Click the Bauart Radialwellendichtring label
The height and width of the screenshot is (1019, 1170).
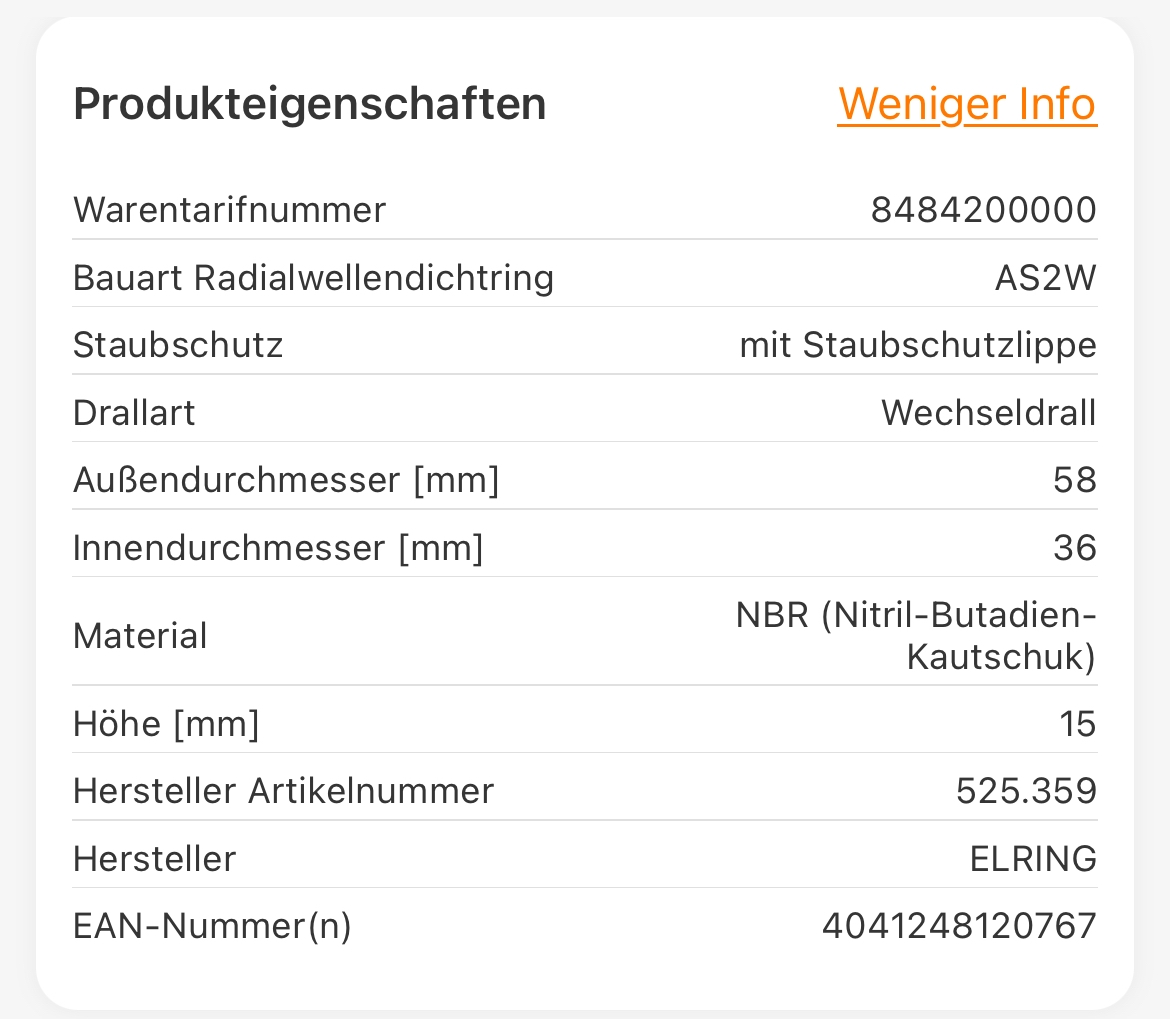[x=313, y=278]
